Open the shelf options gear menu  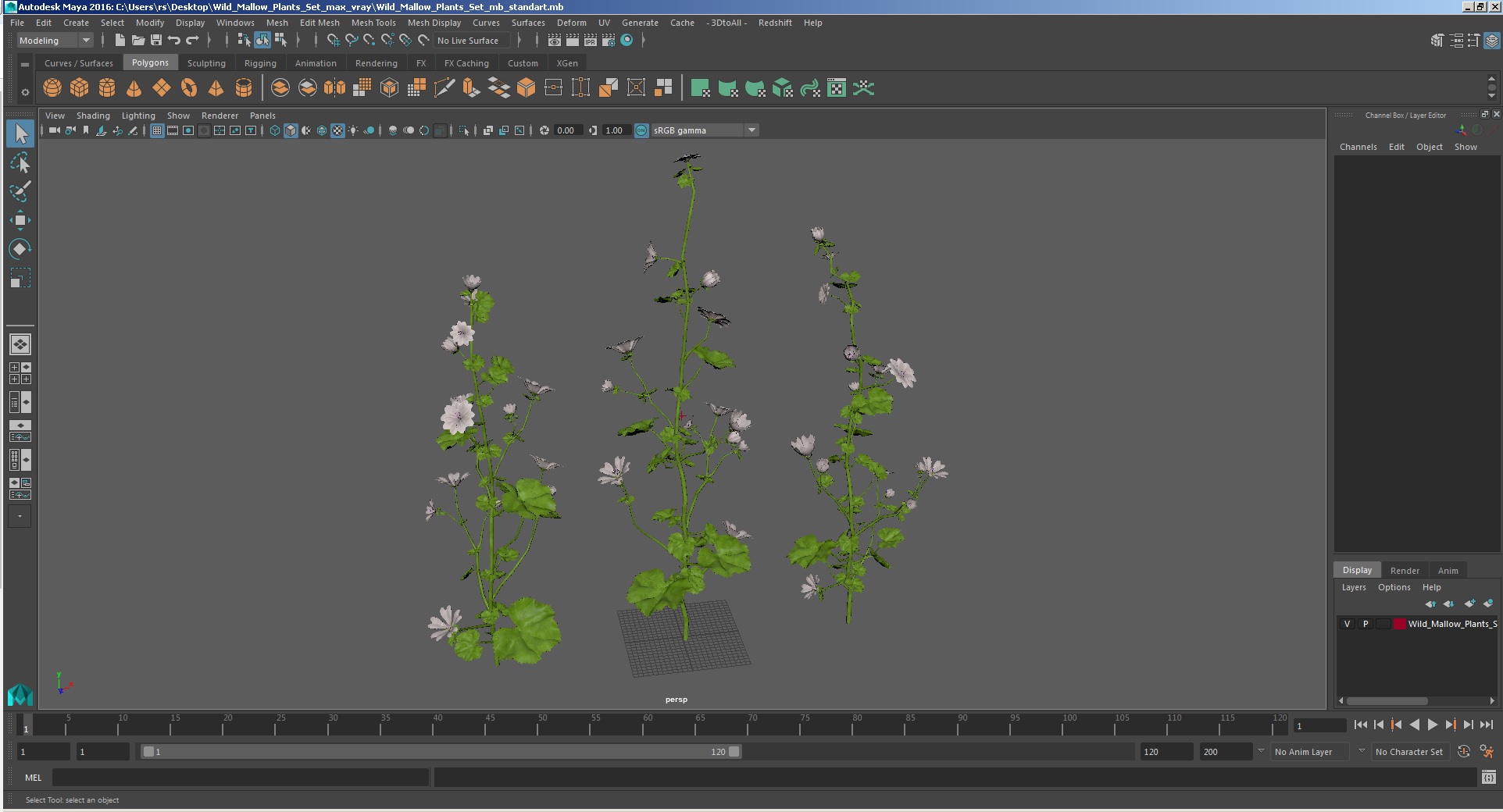[x=25, y=92]
